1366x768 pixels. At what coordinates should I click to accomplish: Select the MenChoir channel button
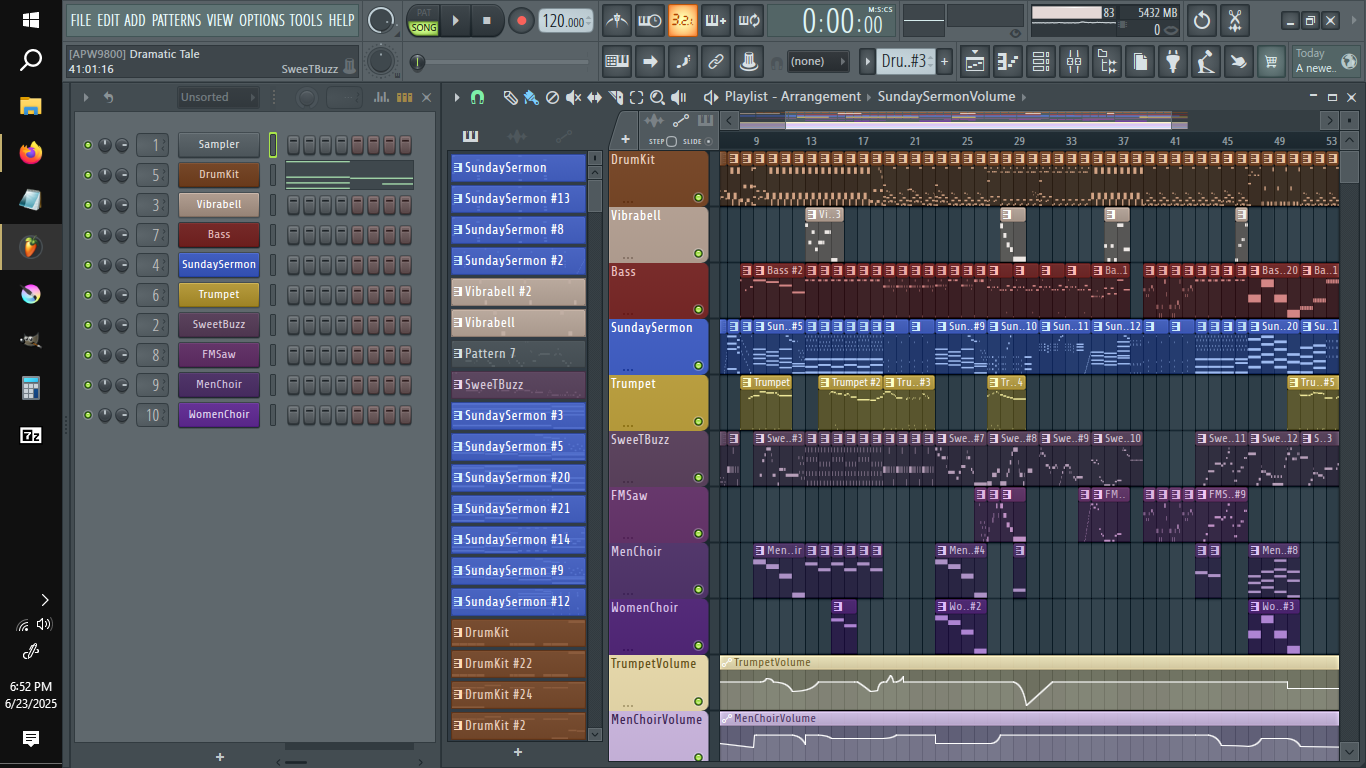point(219,385)
